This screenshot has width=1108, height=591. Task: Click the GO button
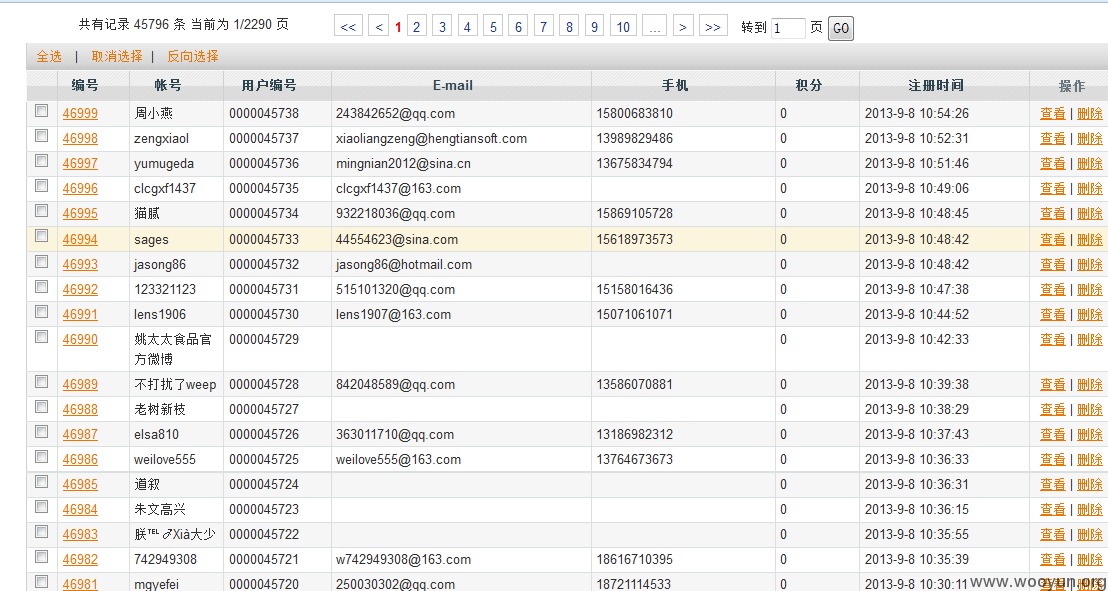tap(840, 29)
